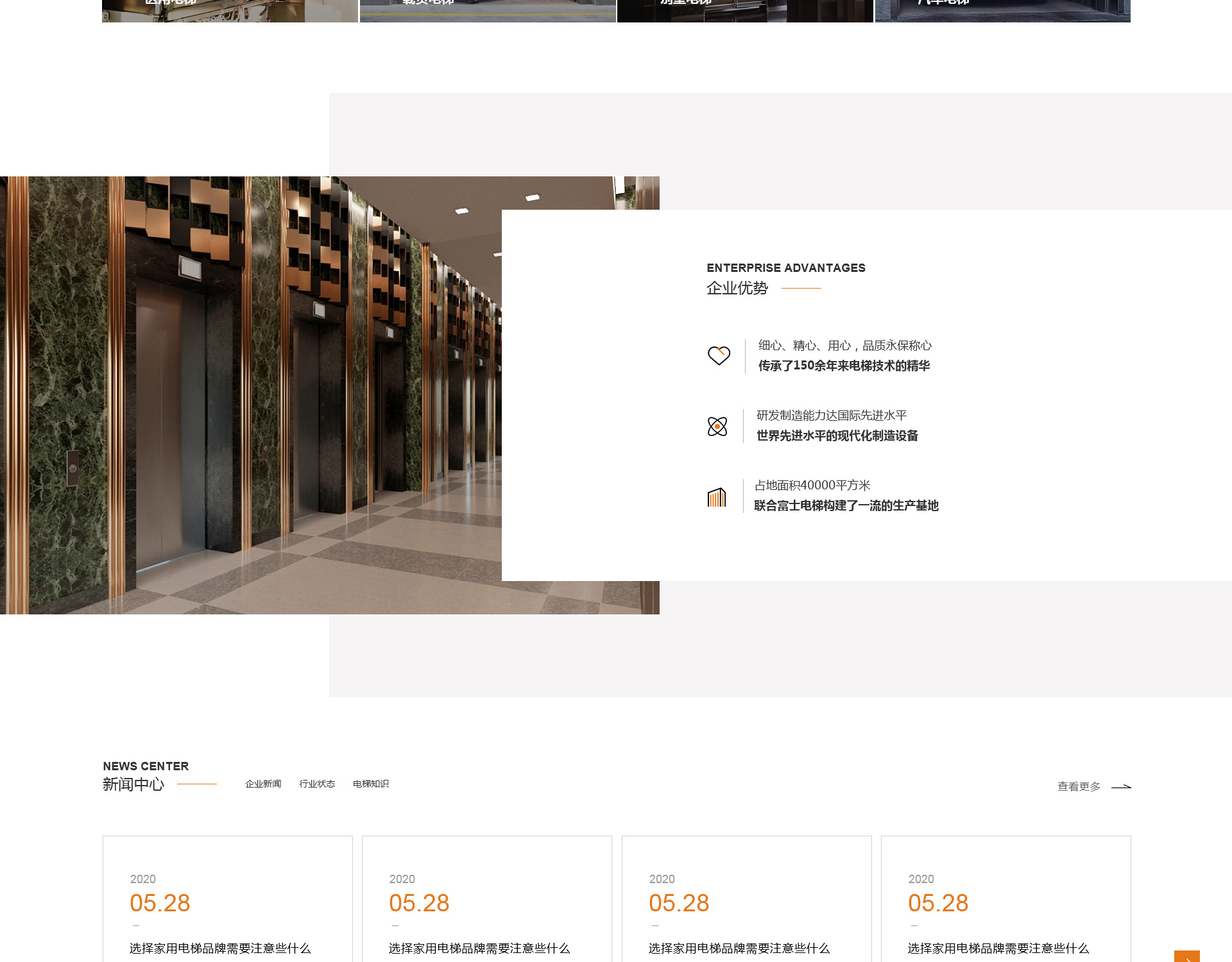Click the building icon for factory area
The image size is (1232, 962).
716,497
